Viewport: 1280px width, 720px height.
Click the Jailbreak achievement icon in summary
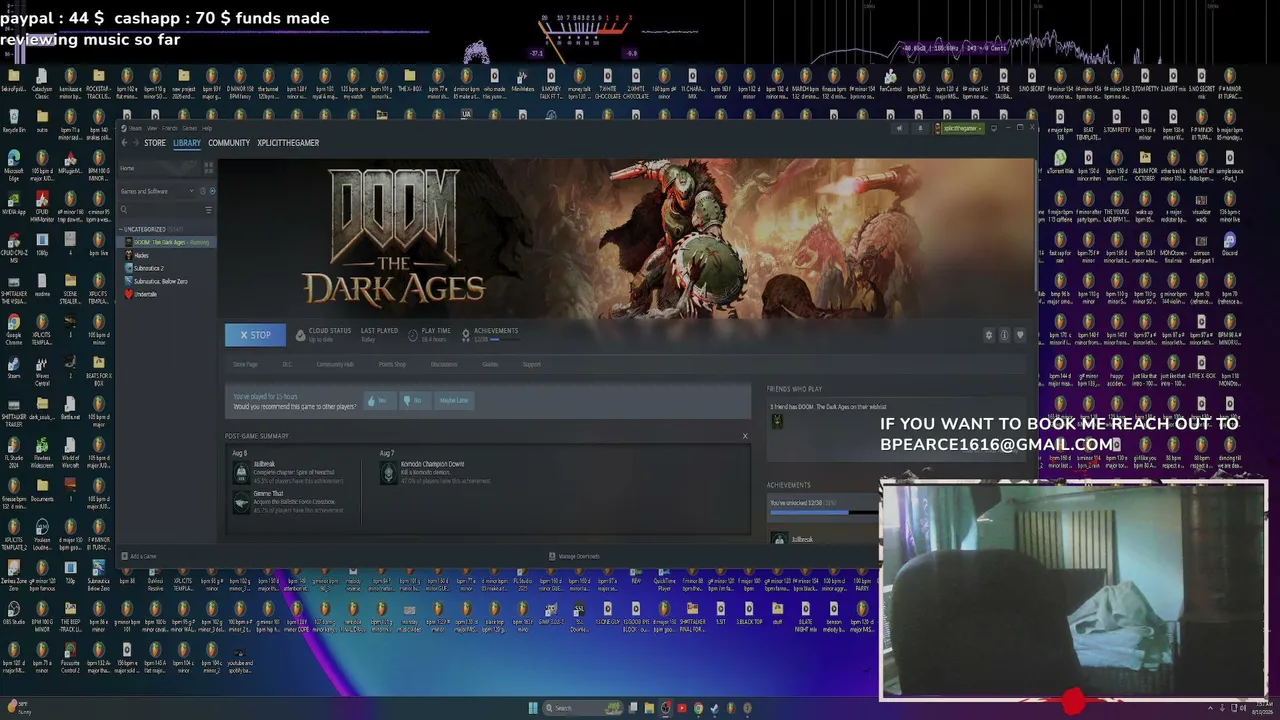point(240,472)
